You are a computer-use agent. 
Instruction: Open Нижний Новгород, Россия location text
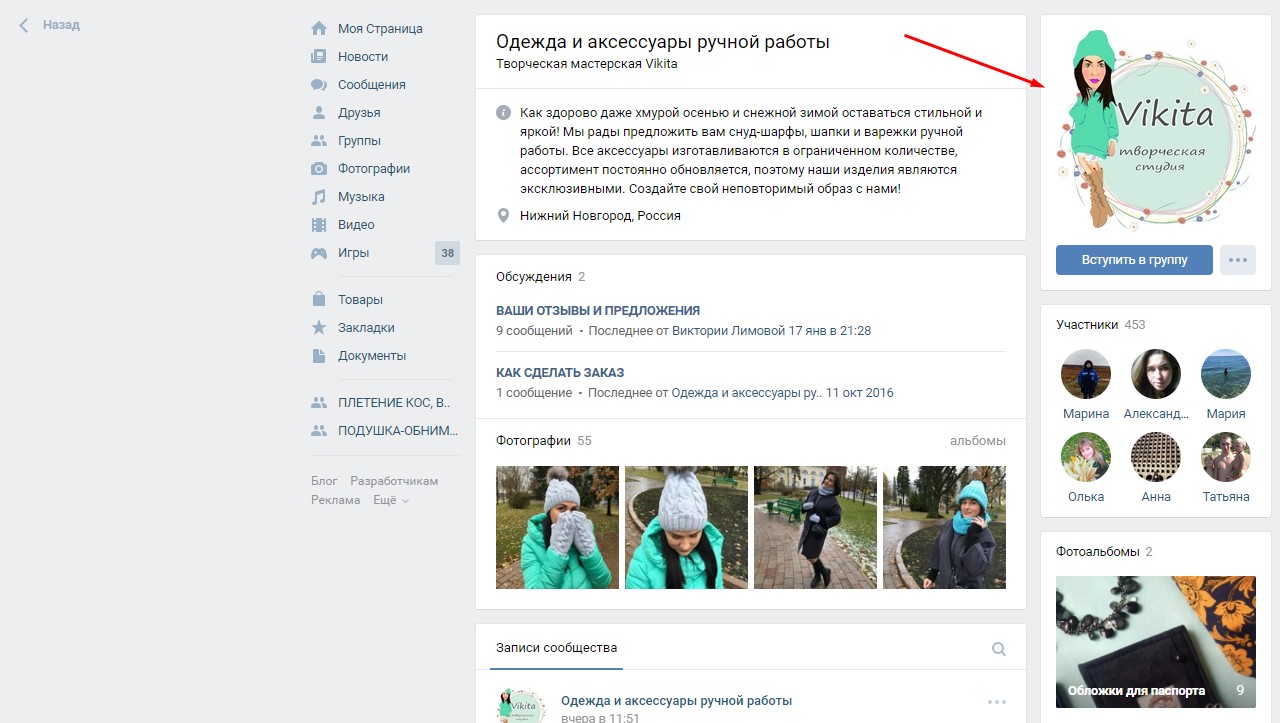tap(600, 216)
